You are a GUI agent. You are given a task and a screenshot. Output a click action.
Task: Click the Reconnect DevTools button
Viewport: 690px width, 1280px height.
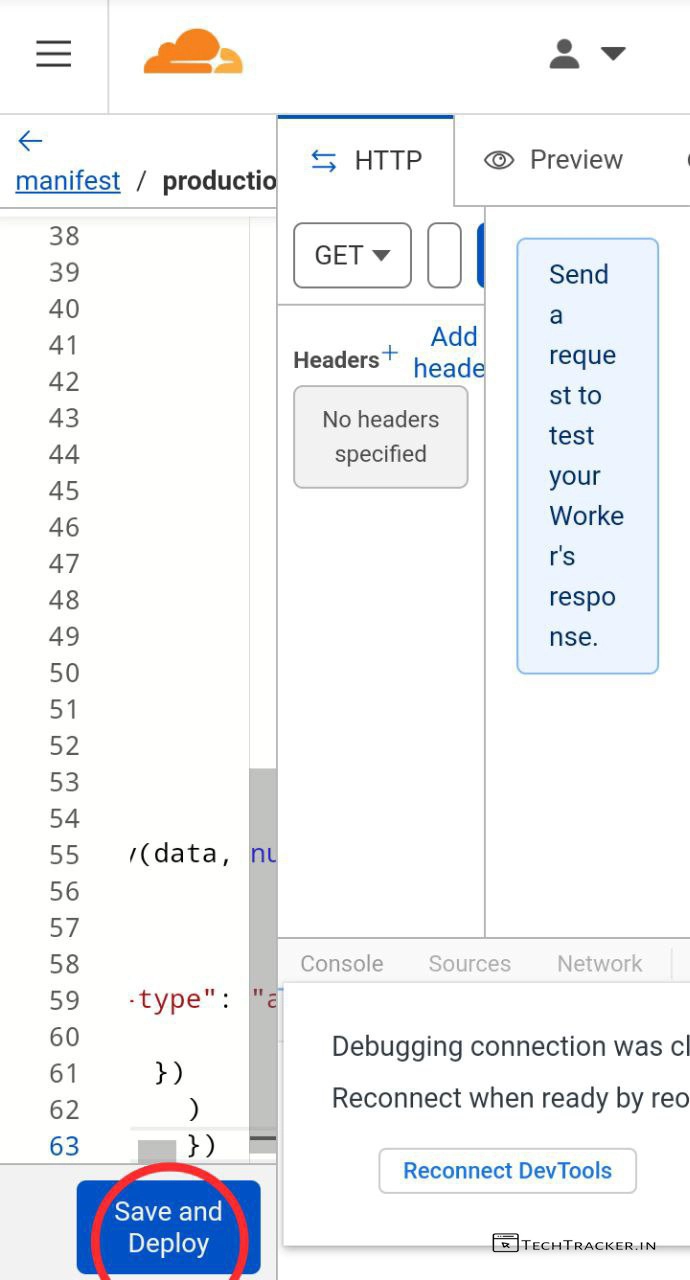pos(507,1170)
